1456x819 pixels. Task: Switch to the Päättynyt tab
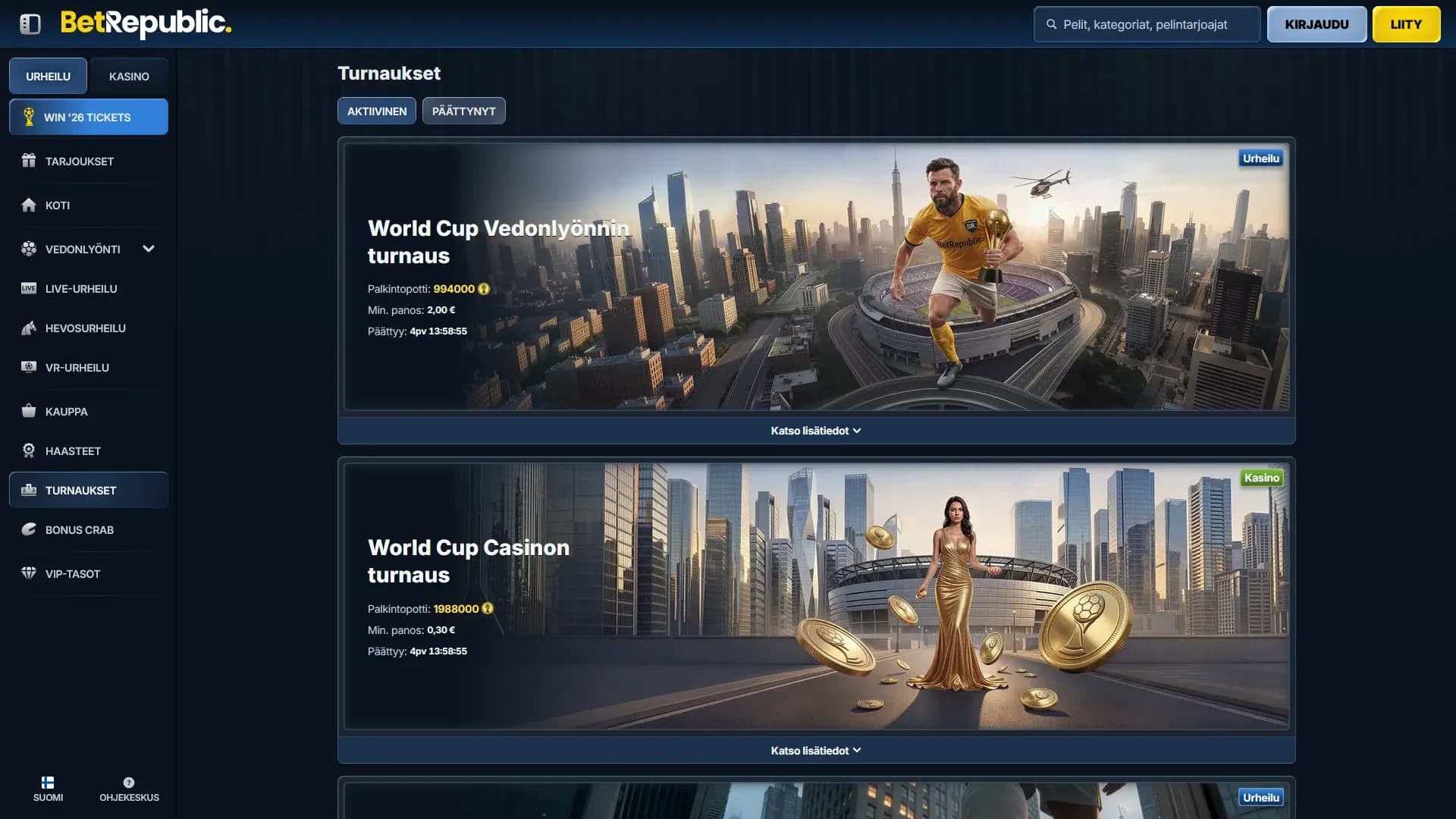pyautogui.click(x=463, y=111)
